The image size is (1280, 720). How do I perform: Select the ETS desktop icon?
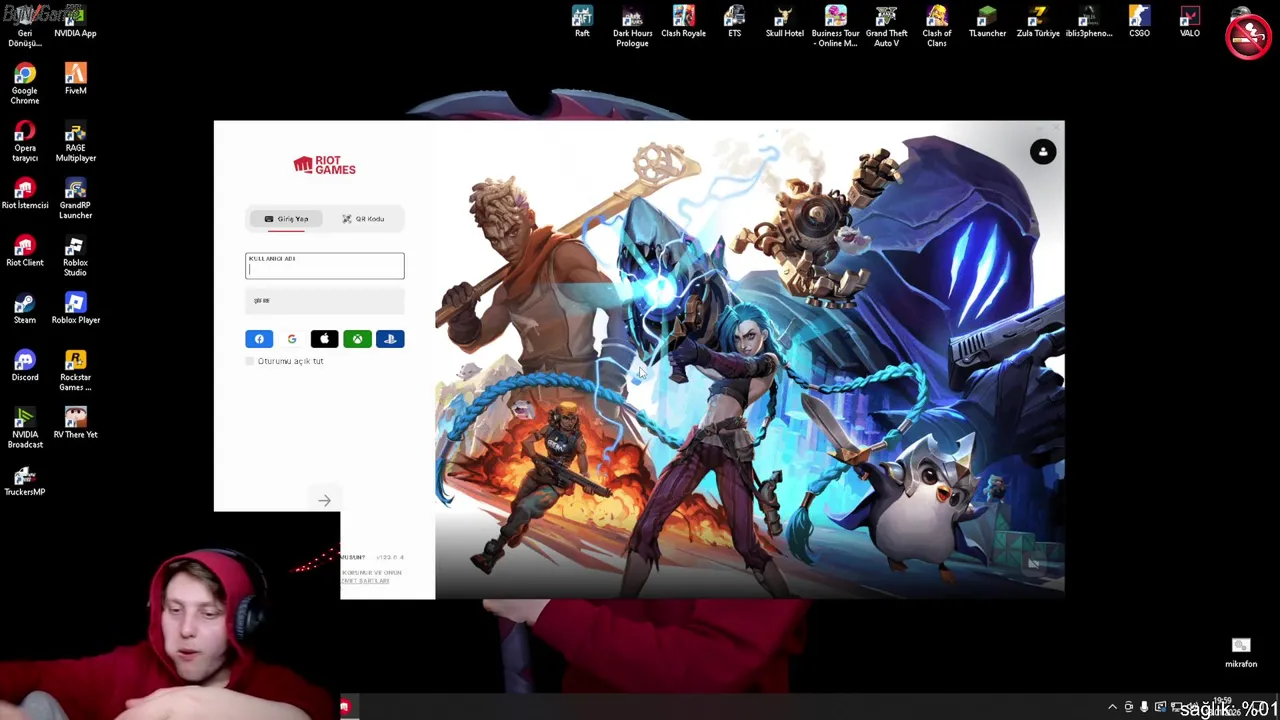coord(734,22)
